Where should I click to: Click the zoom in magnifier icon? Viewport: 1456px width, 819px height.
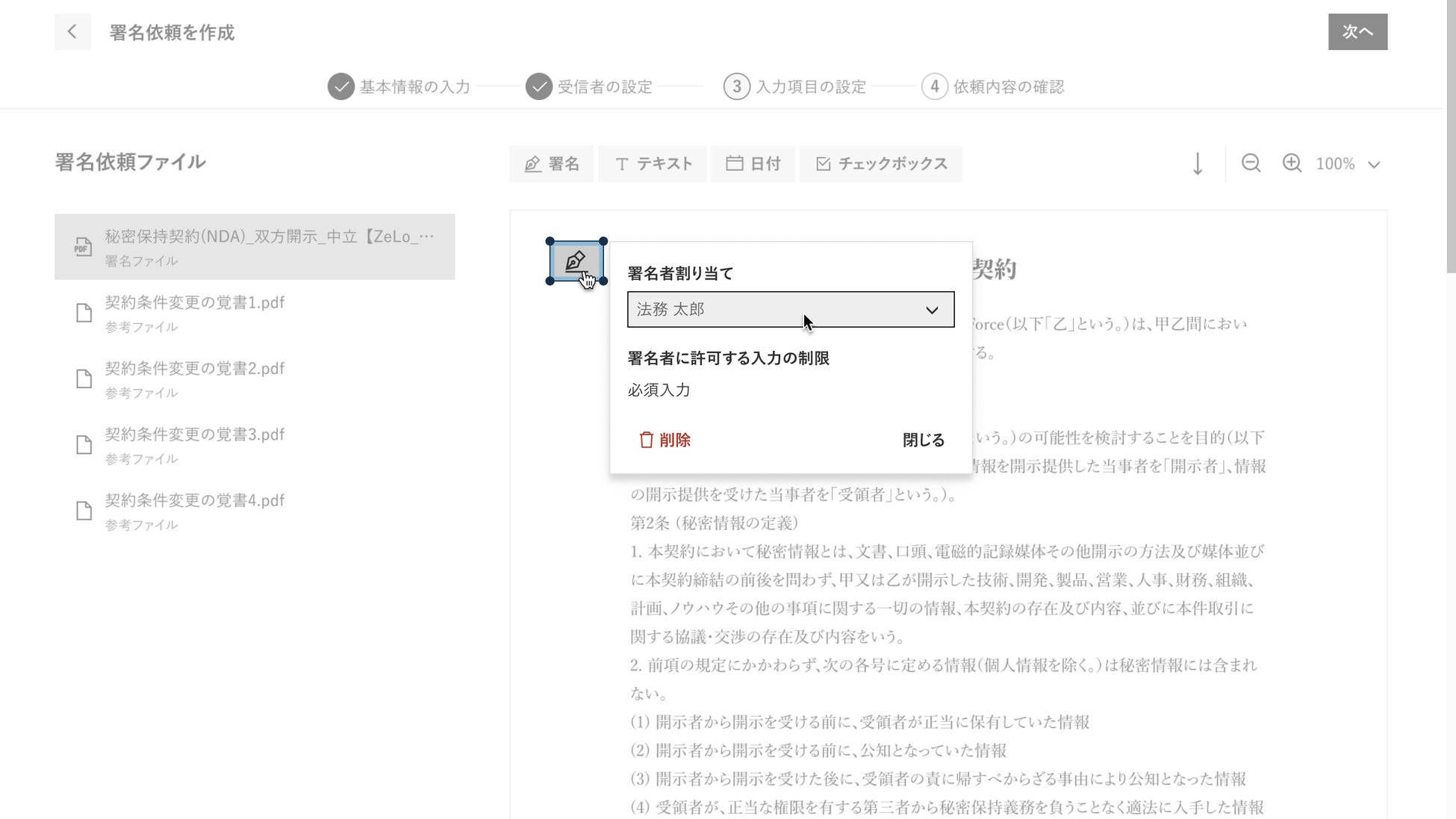click(1292, 163)
